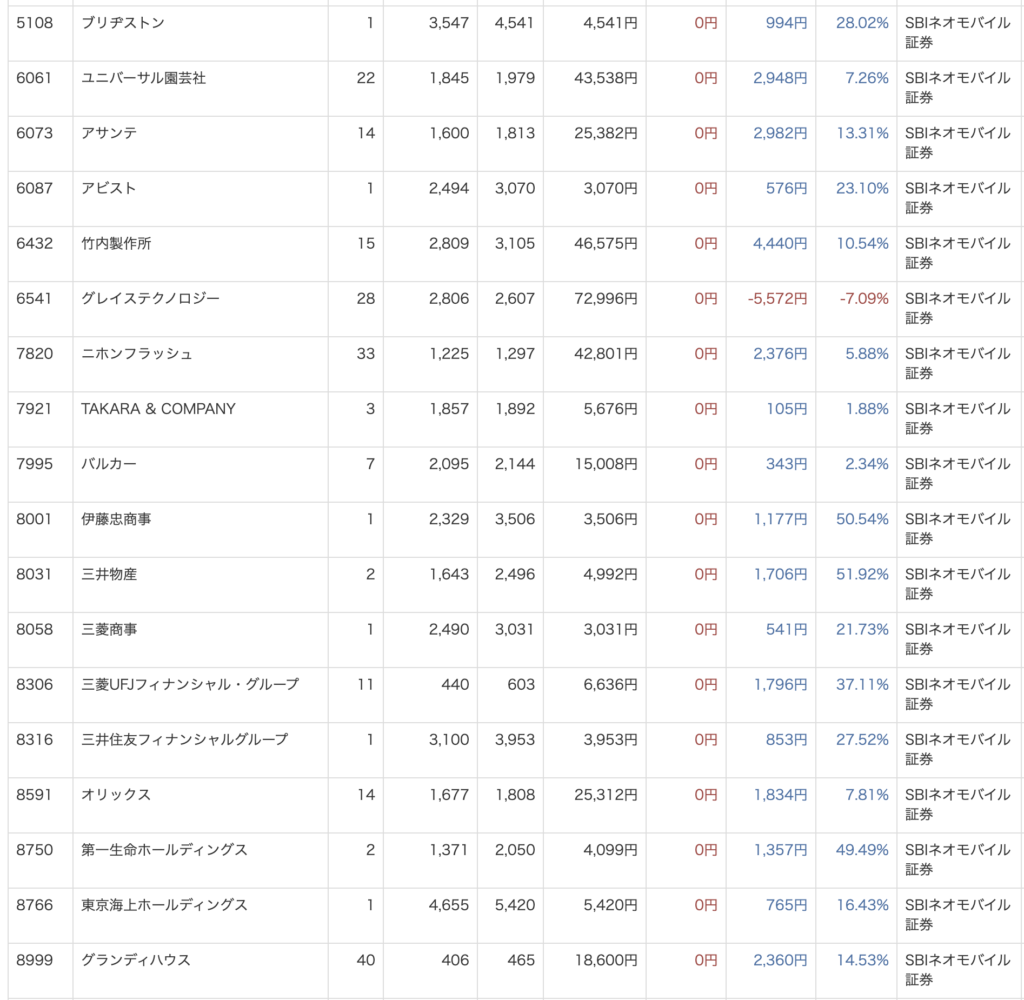Select the 三井物産 stock name
1024x1000 pixels.
pos(109,575)
